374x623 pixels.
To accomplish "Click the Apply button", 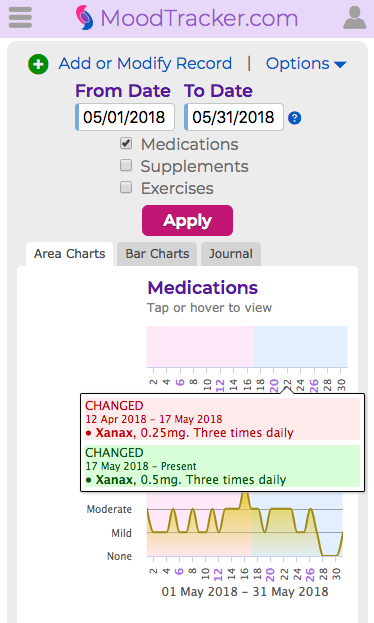I will tap(188, 221).
